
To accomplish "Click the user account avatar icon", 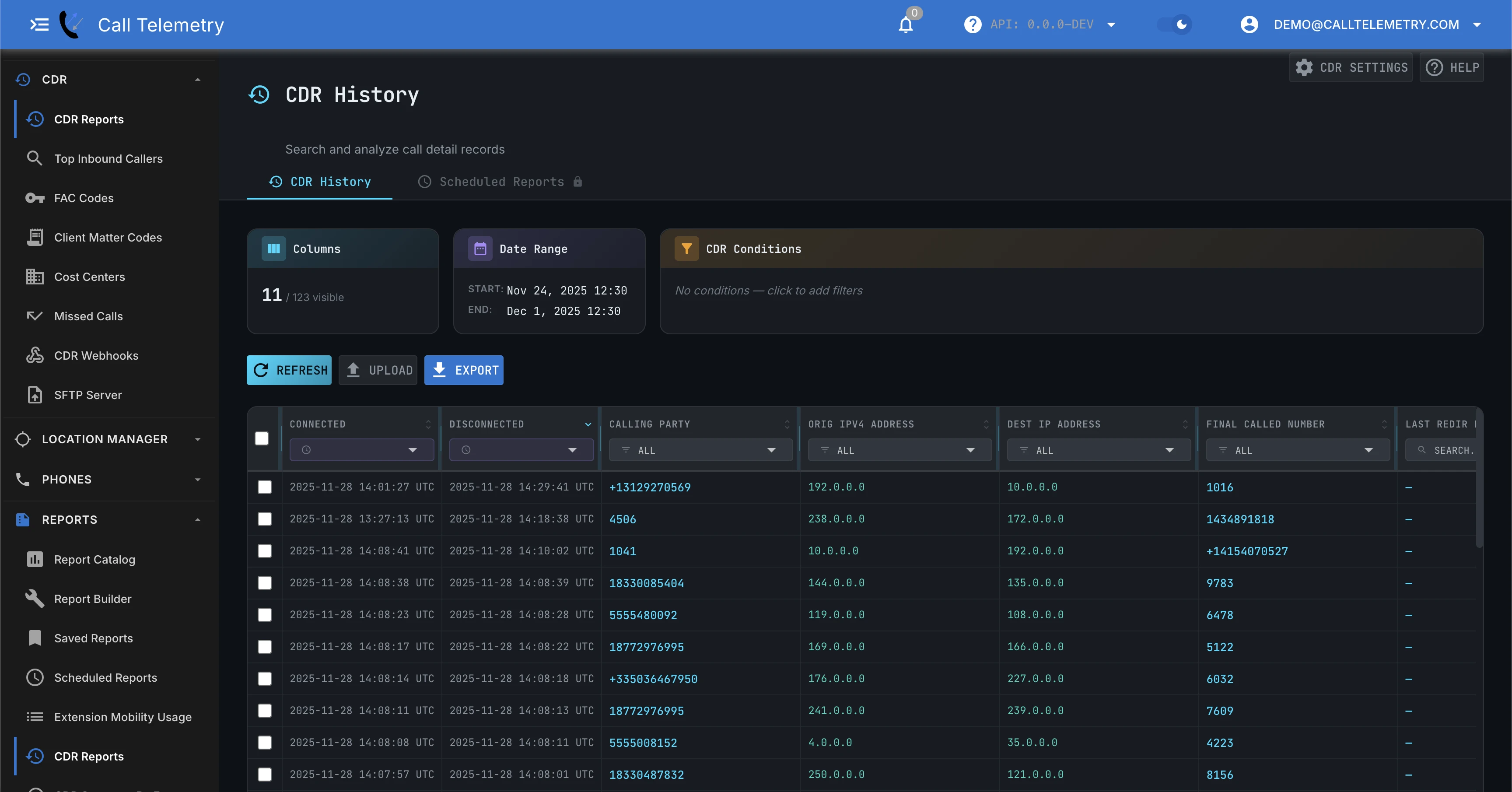I will click(x=1249, y=25).
